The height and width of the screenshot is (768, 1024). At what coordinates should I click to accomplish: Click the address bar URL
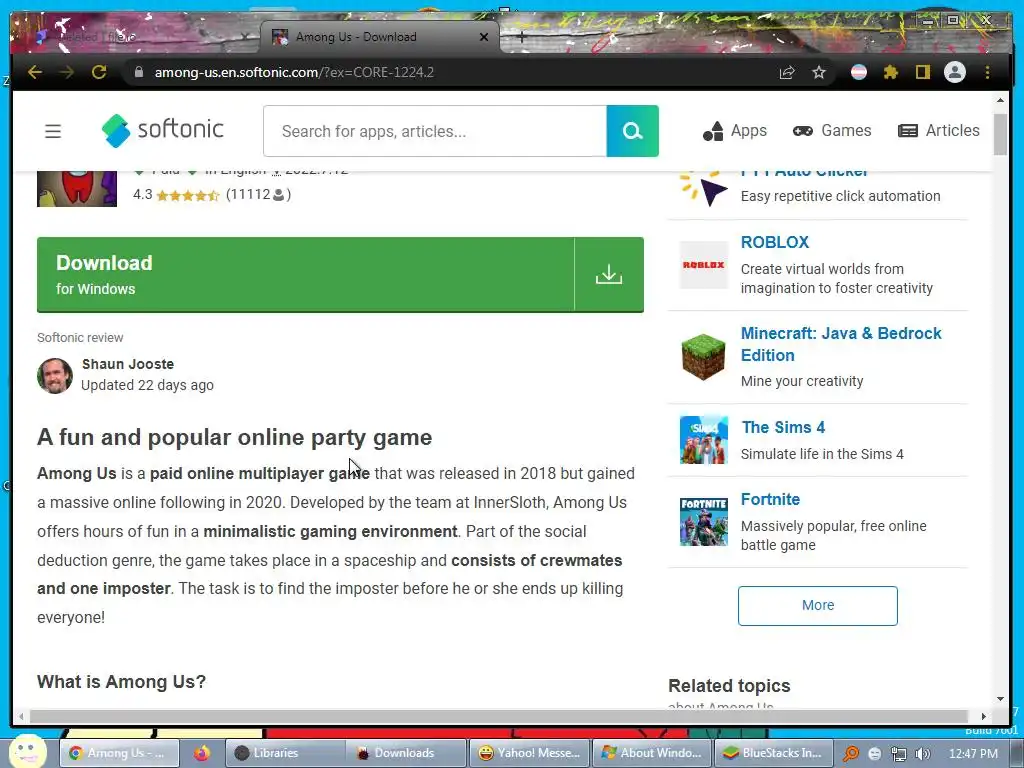[x=294, y=72]
